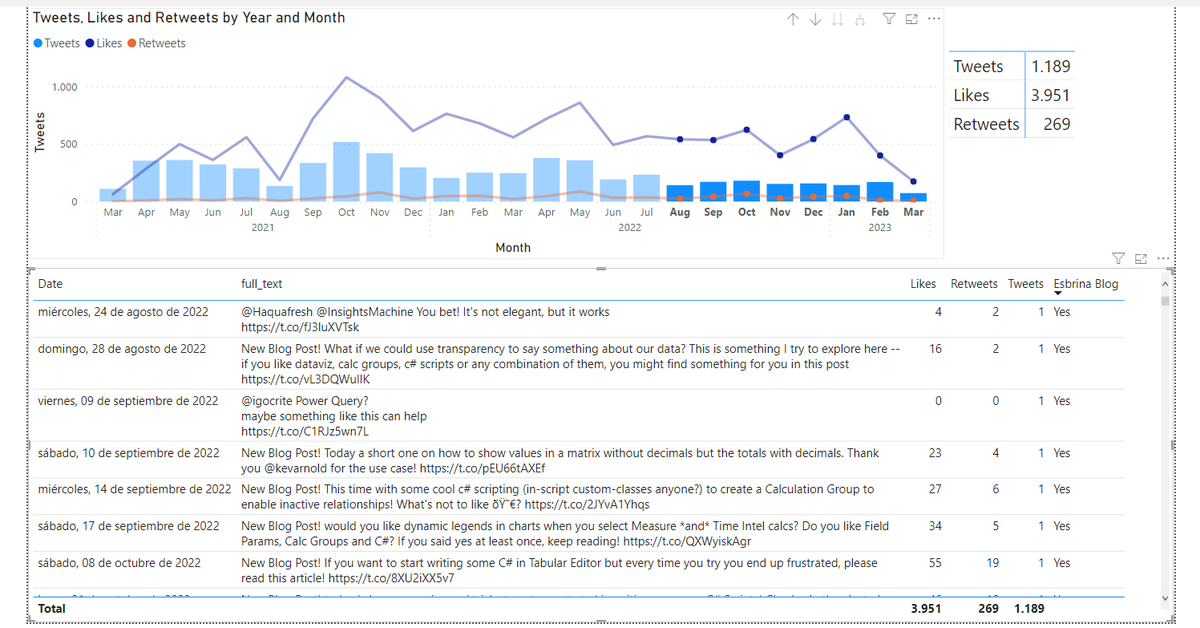The height and width of the screenshot is (628, 1200).
Task: Click tweet text starting '@igocrite Power Query?'
Action: coord(334,416)
